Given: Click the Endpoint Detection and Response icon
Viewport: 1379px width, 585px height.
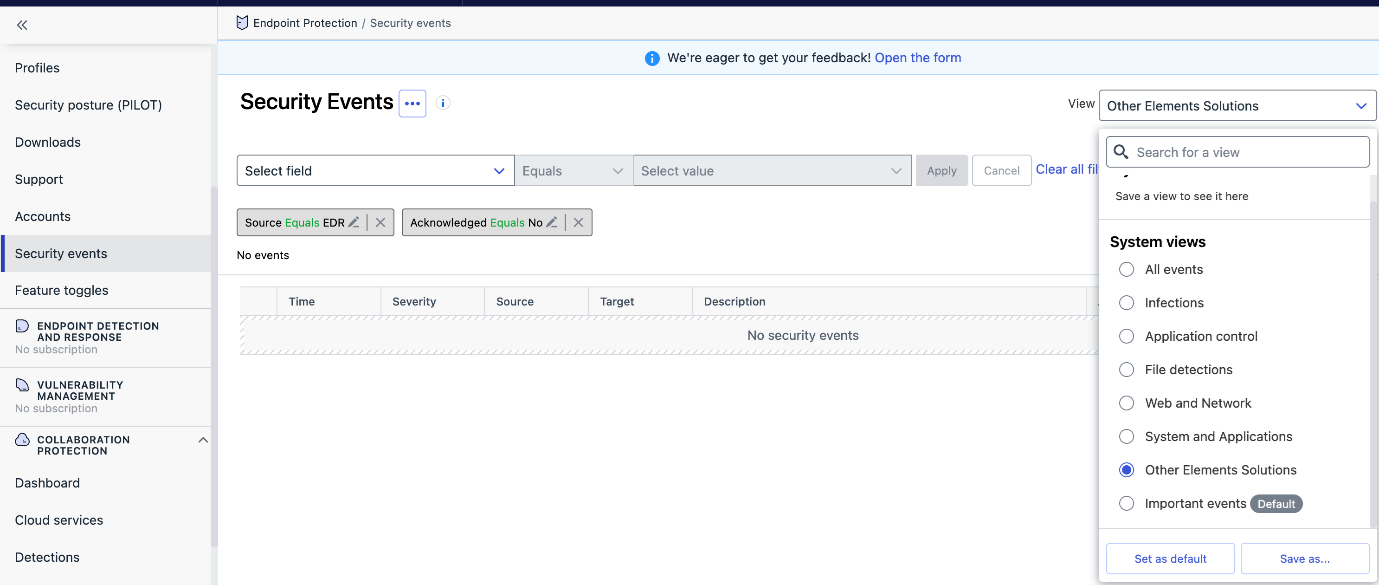Looking at the screenshot, I should [23, 326].
